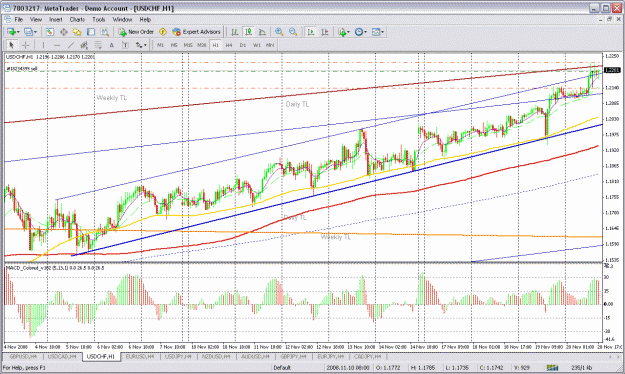The height and width of the screenshot is (374, 625).
Task: Select the Horizontal Line drawing tool
Action: (57, 45)
